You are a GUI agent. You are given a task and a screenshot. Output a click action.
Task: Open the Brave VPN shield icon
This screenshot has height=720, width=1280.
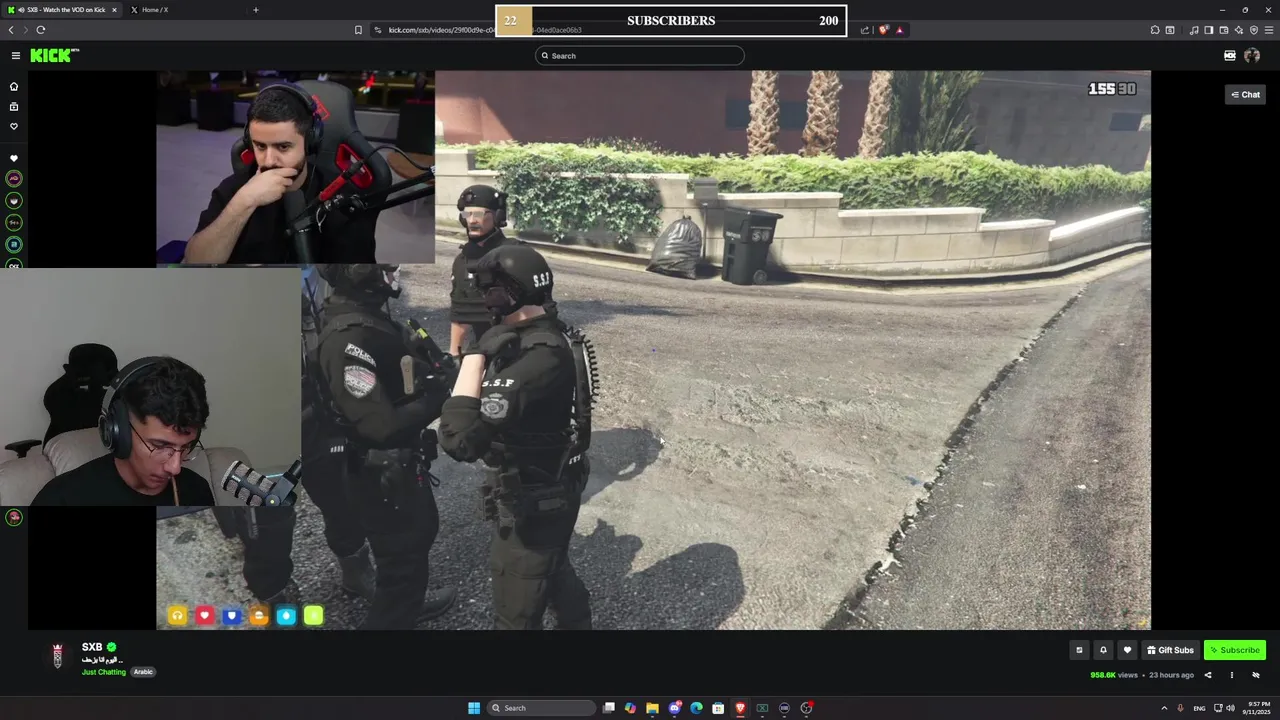click(1254, 30)
